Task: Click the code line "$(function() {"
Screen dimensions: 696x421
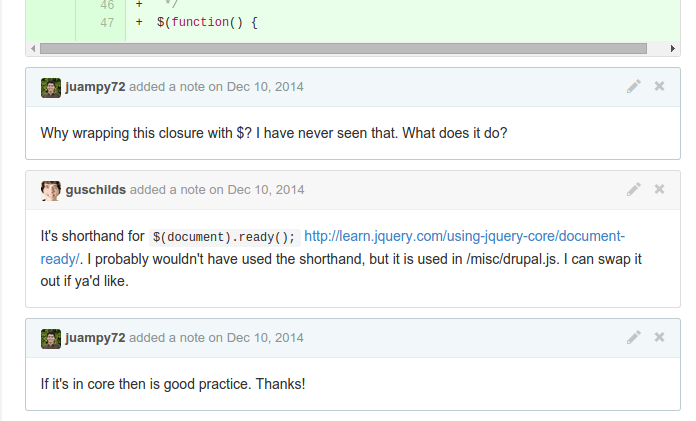Action: click(x=207, y=22)
